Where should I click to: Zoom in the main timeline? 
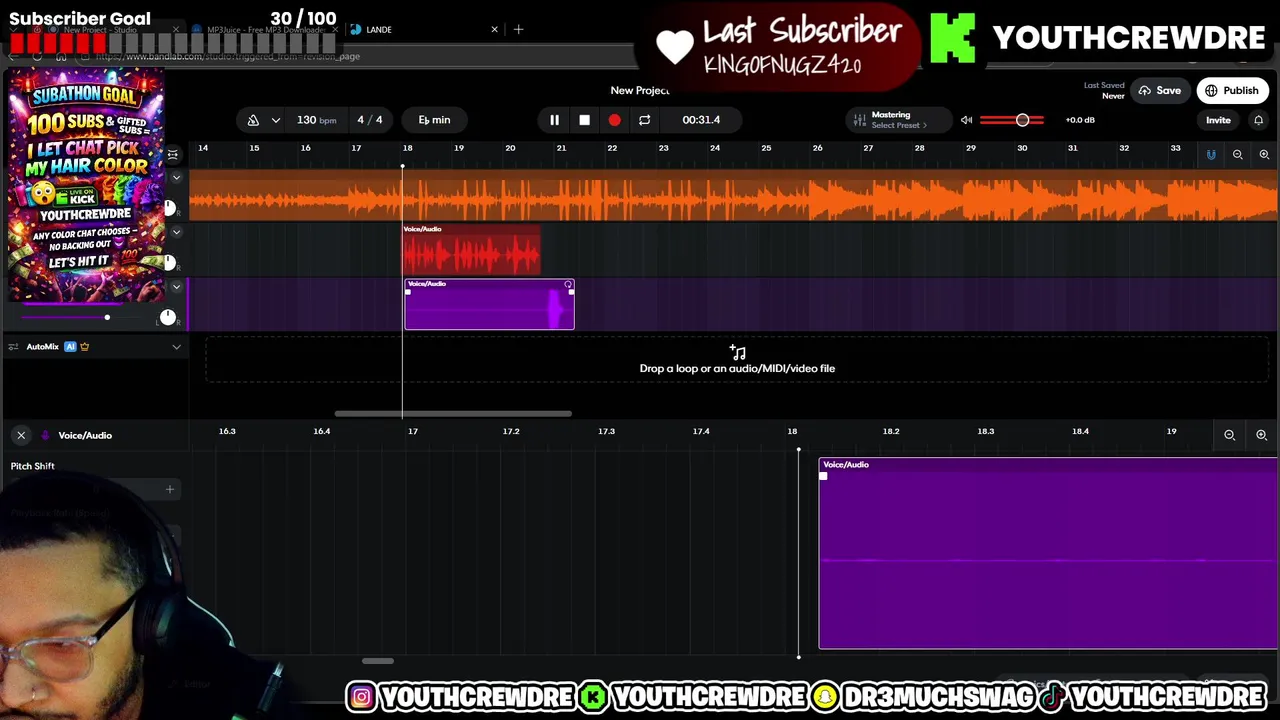1264,155
